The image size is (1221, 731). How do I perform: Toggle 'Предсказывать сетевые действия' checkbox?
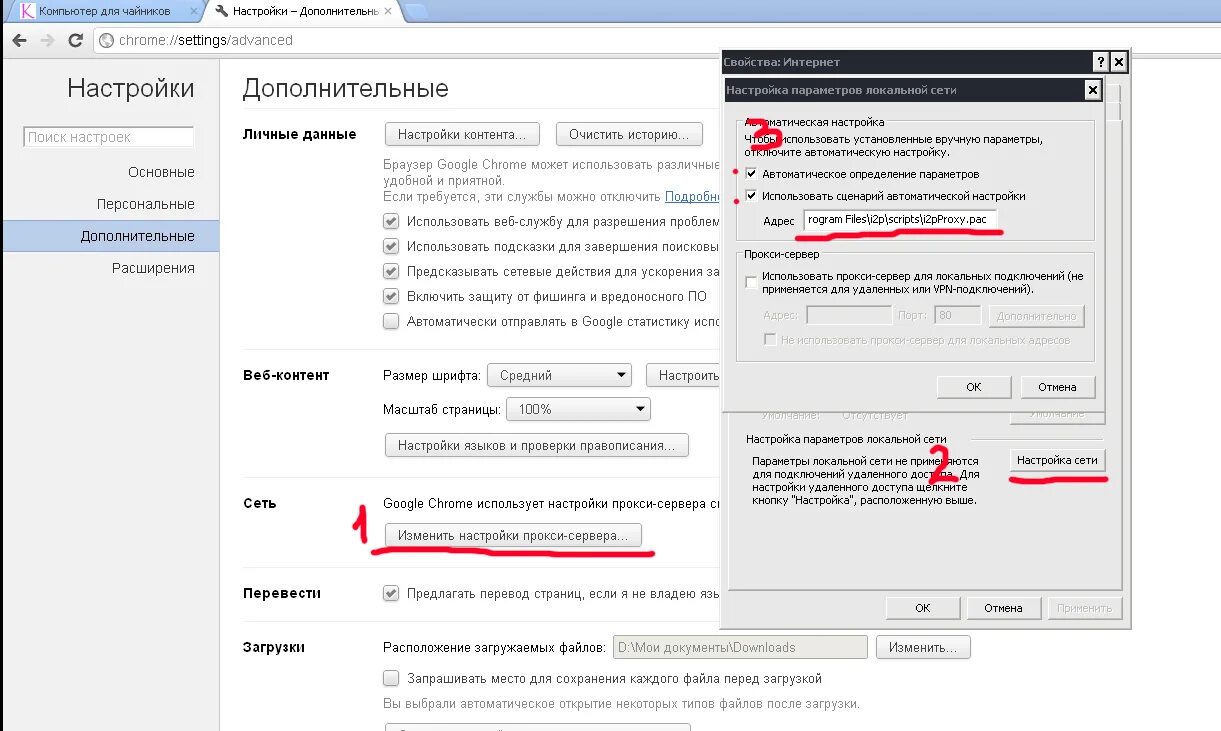point(391,271)
